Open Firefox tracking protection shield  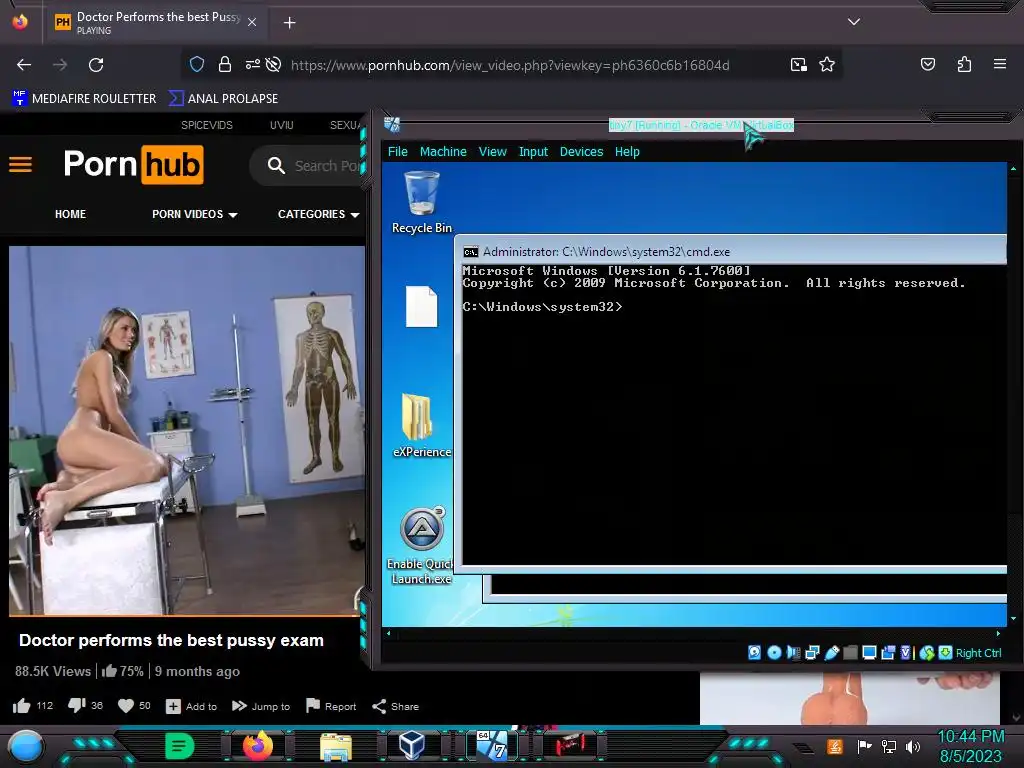tap(197, 64)
